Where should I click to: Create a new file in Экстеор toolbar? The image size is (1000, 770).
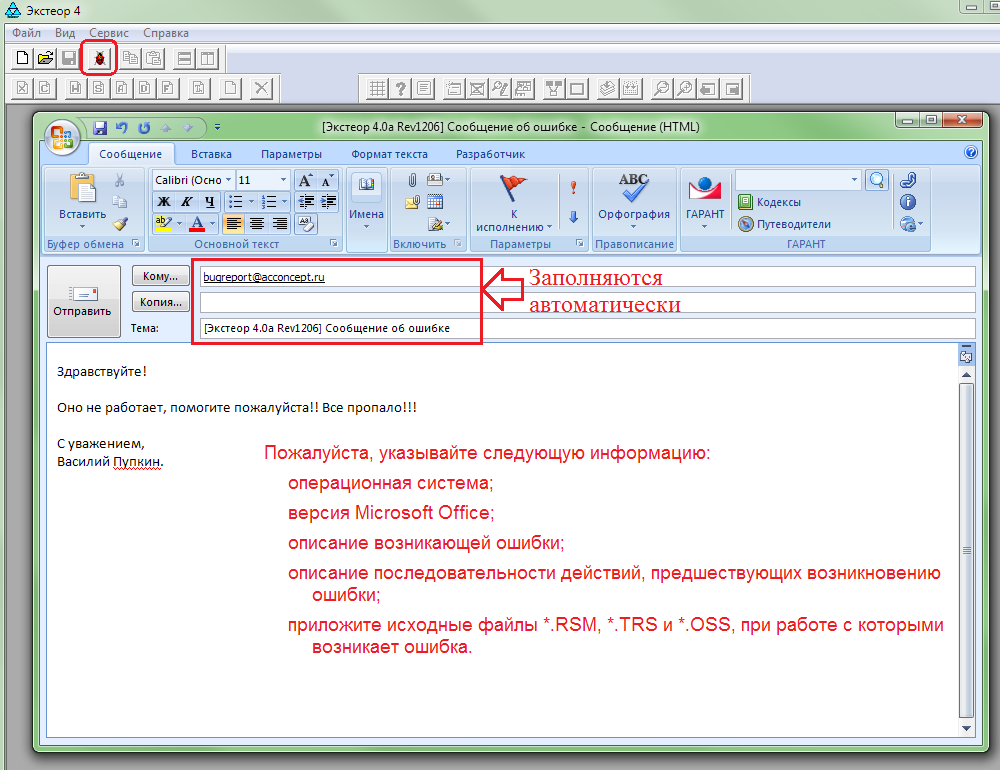[22, 59]
